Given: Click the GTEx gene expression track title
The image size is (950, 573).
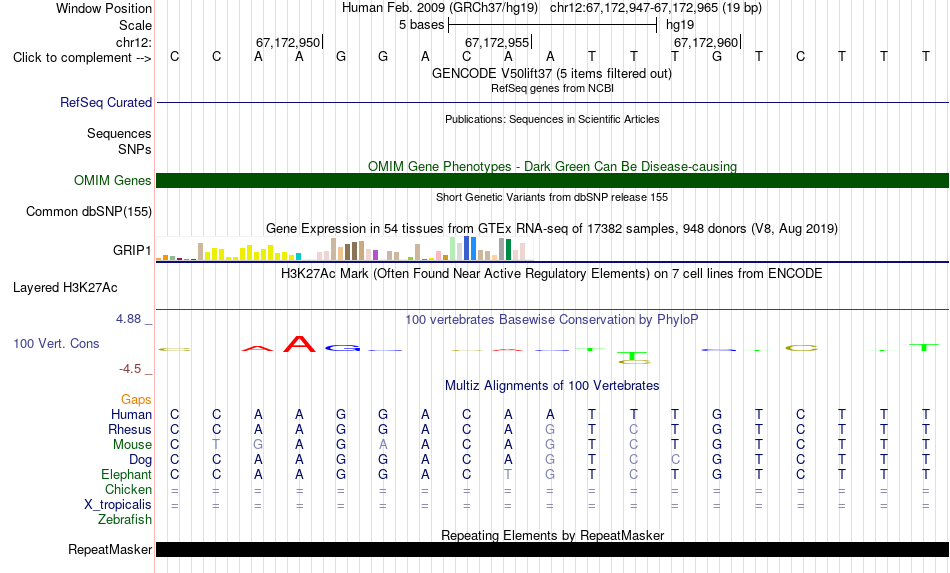Looking at the screenshot, I should point(552,228).
